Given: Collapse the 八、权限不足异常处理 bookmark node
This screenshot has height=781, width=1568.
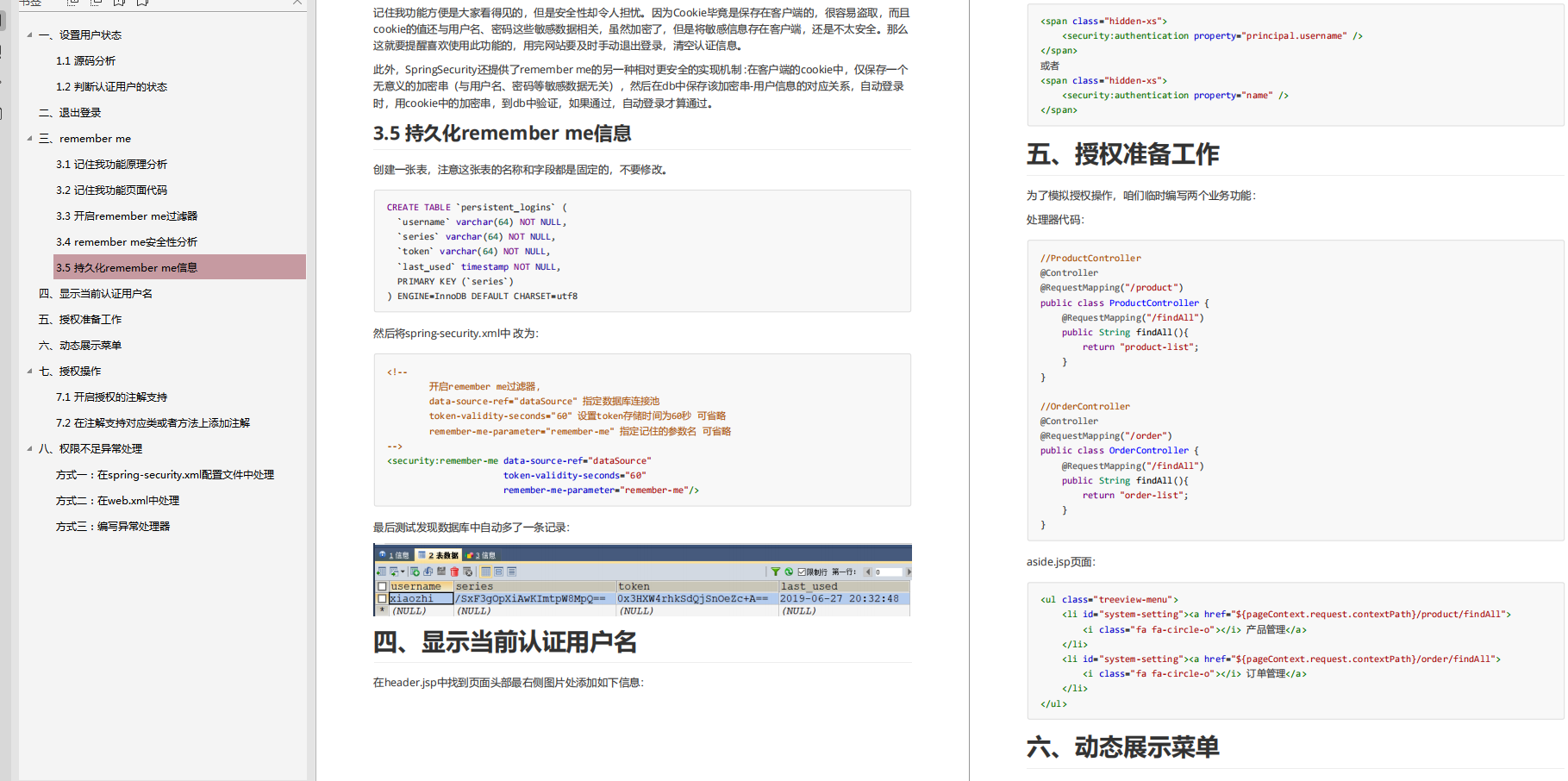Looking at the screenshot, I should coord(30,448).
